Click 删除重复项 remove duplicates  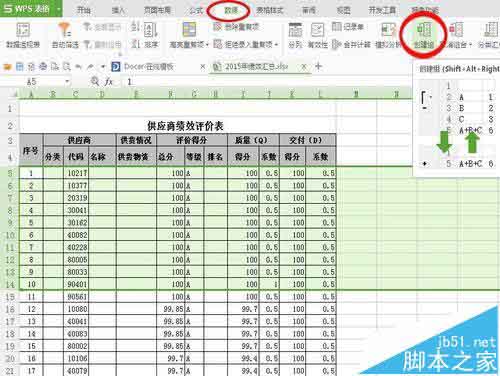point(236,27)
